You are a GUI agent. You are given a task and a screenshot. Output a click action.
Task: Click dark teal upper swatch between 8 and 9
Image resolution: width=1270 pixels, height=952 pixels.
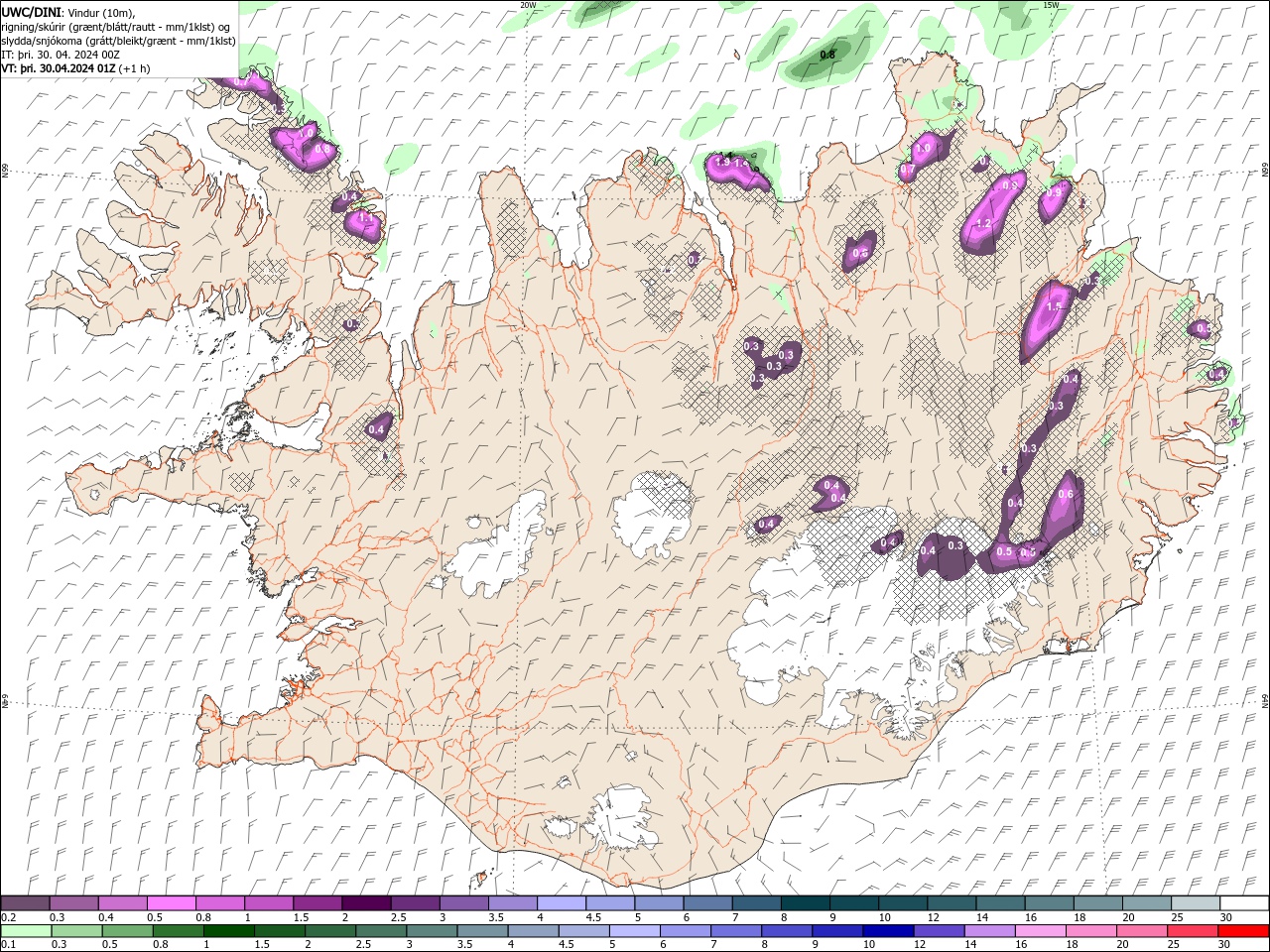806,903
